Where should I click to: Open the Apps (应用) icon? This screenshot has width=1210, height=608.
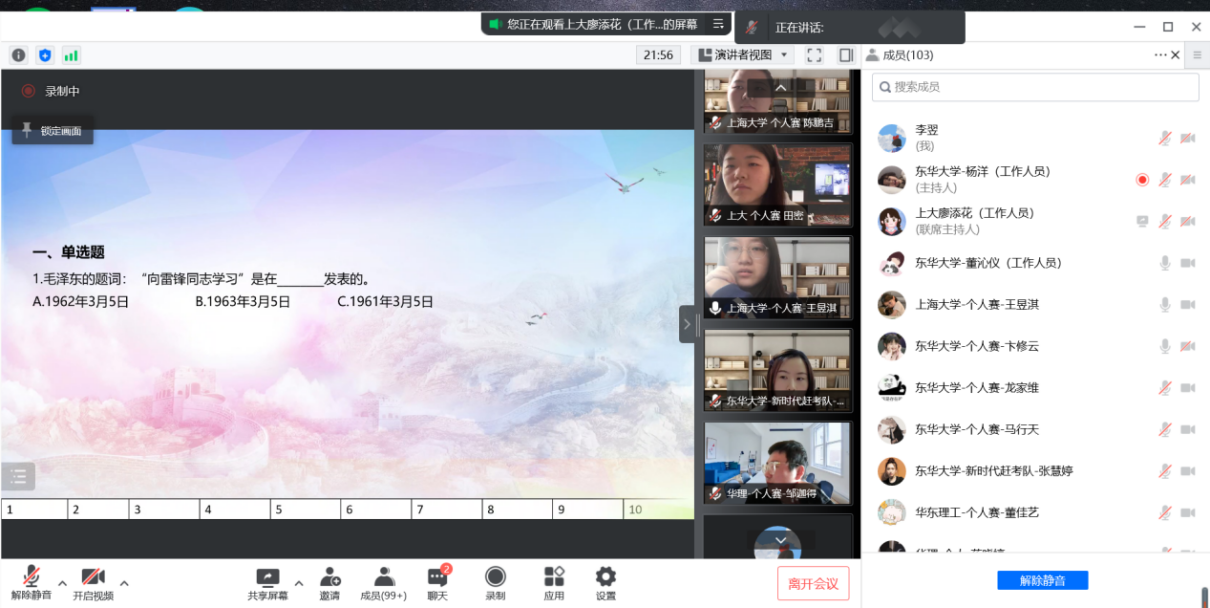[x=554, y=583]
